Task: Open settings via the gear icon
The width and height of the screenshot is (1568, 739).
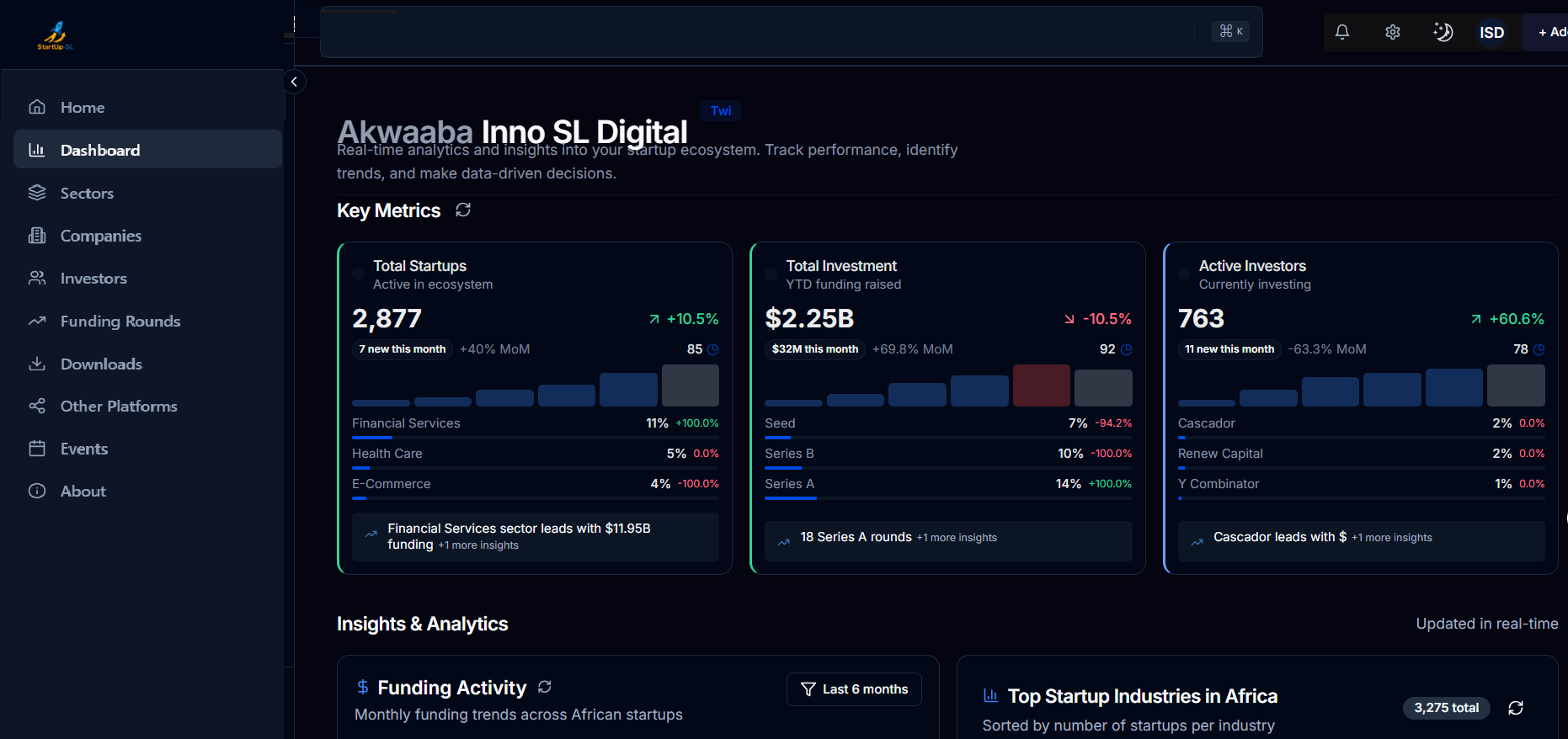Action: (x=1393, y=32)
